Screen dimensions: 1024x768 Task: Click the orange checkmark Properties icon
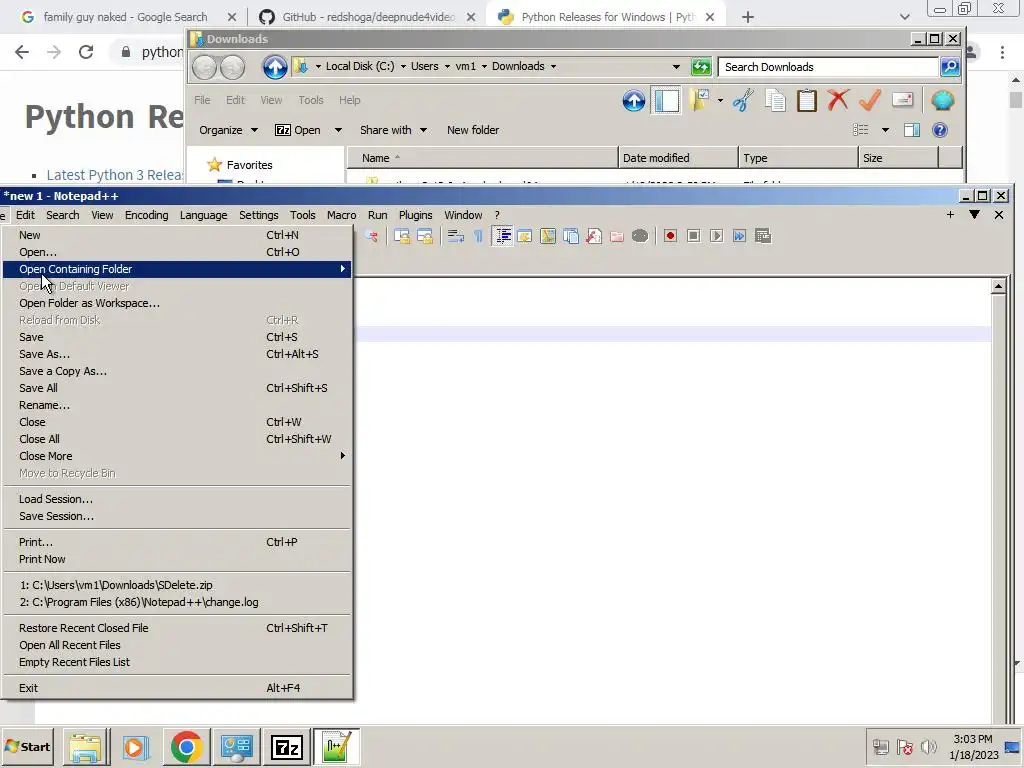pyautogui.click(x=870, y=101)
